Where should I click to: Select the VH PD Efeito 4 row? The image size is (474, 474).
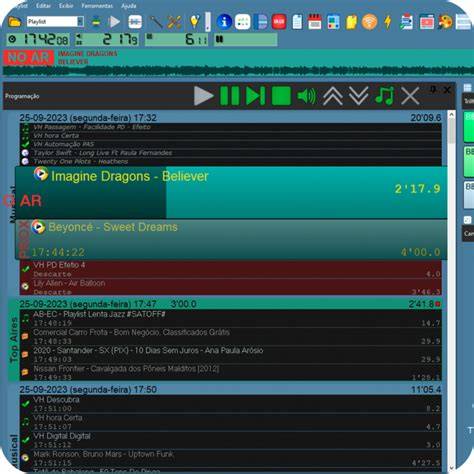tap(231, 269)
